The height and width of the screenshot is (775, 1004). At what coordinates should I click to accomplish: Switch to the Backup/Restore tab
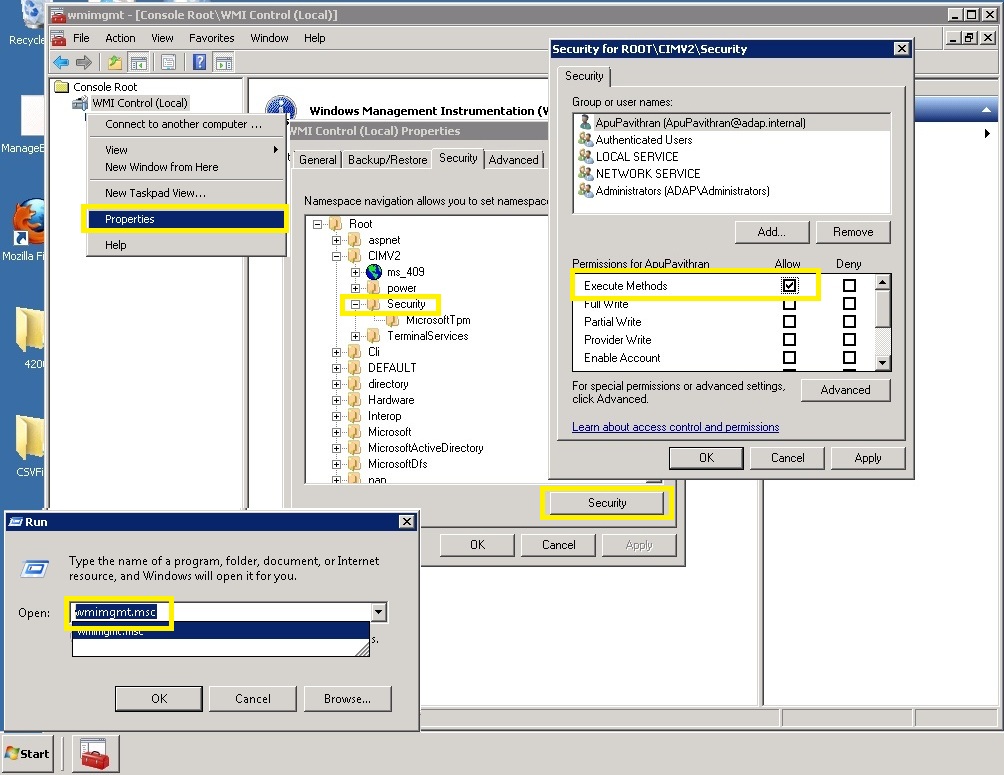(x=387, y=160)
